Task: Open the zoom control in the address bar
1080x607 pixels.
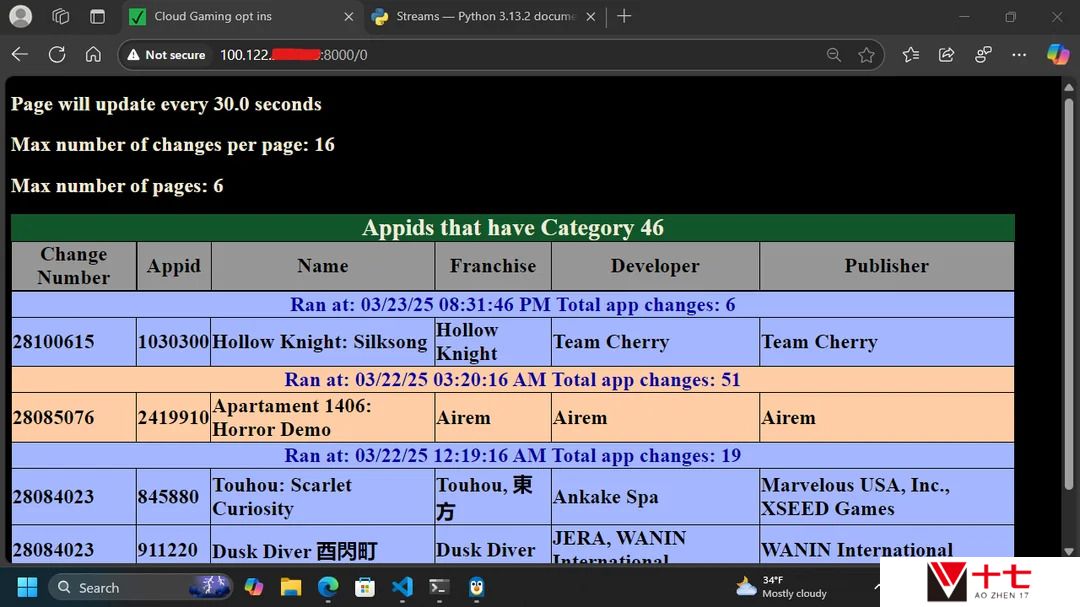Action: tap(833, 54)
